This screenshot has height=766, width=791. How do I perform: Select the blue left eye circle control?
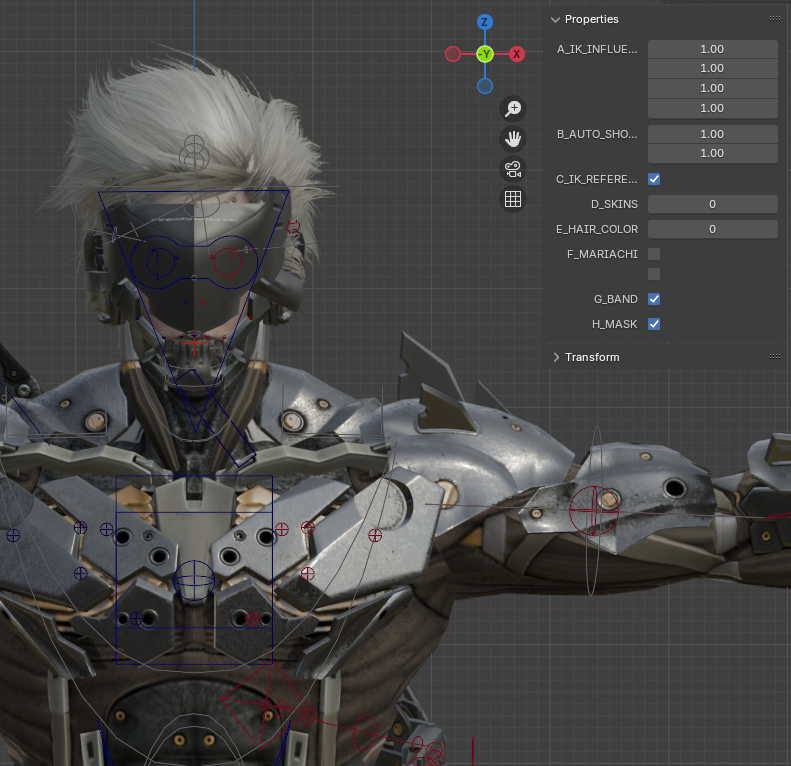point(160,263)
